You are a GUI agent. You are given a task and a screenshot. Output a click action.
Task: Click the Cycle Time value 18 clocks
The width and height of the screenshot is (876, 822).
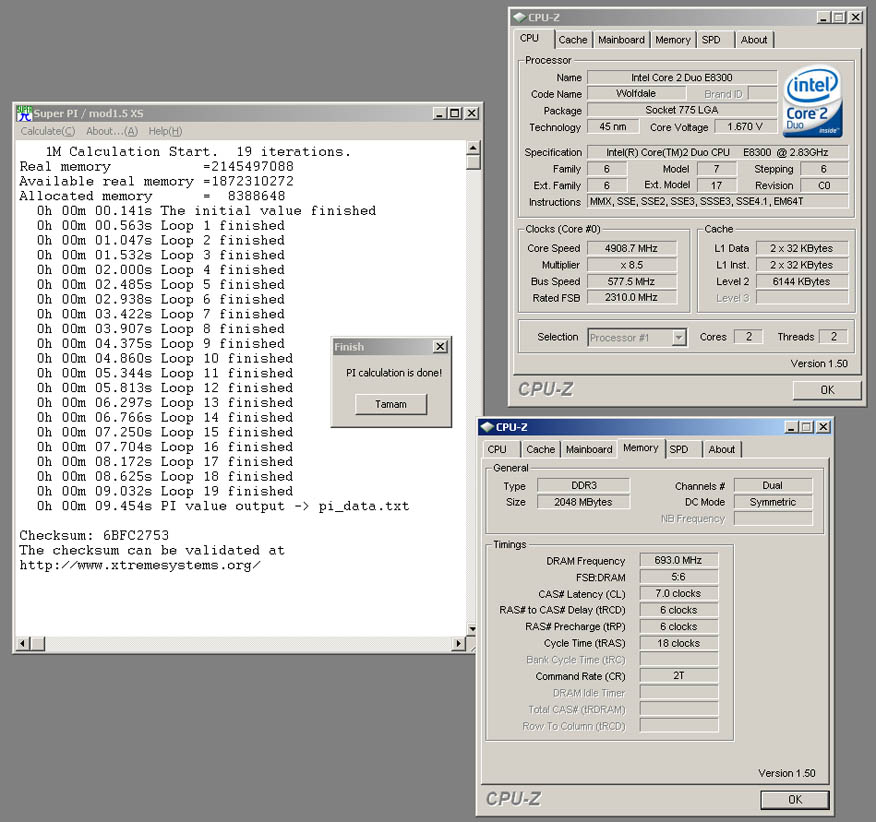[678, 643]
